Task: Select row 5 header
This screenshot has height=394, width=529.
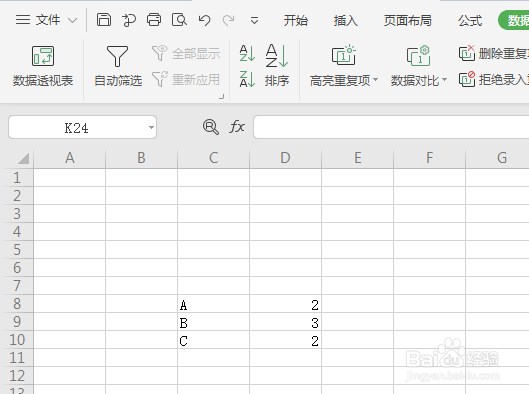Action: pyautogui.click(x=17, y=250)
